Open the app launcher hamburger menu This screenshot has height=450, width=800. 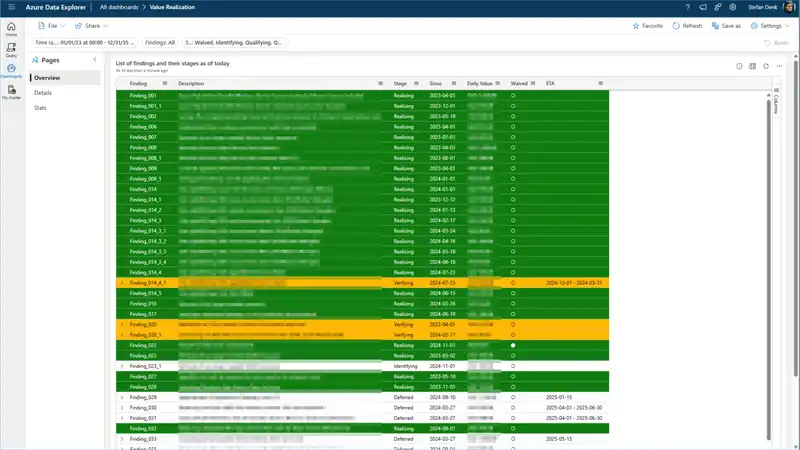[11, 7]
